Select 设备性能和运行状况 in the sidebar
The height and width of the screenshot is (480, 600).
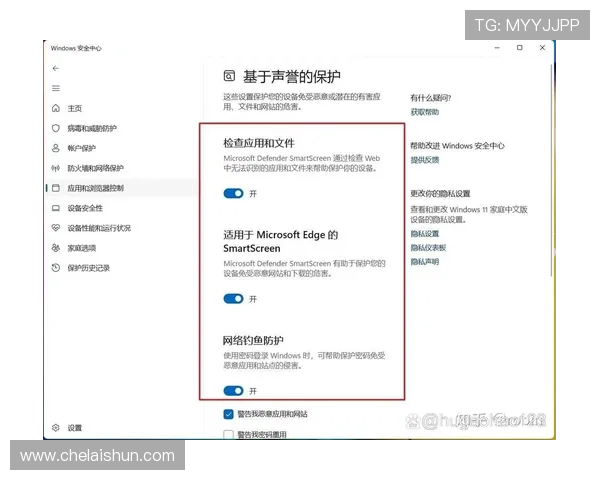point(99,228)
